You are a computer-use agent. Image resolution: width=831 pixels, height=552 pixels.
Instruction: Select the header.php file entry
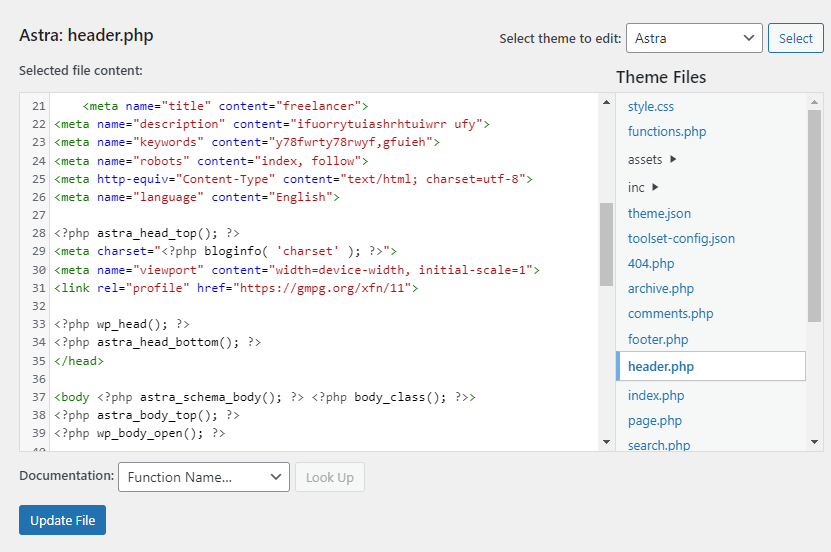pyautogui.click(x=661, y=366)
